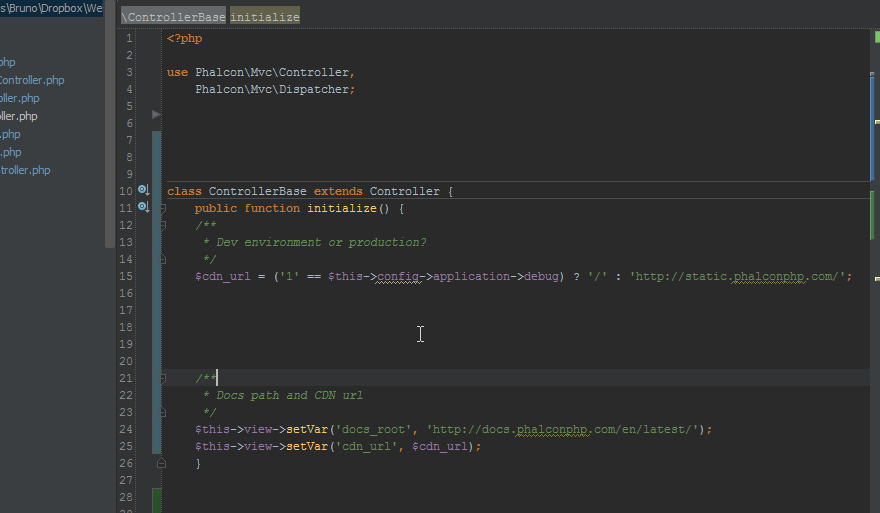The height and width of the screenshot is (513, 880).
Task: Select the initialize breadcrumb
Action: pos(265,17)
